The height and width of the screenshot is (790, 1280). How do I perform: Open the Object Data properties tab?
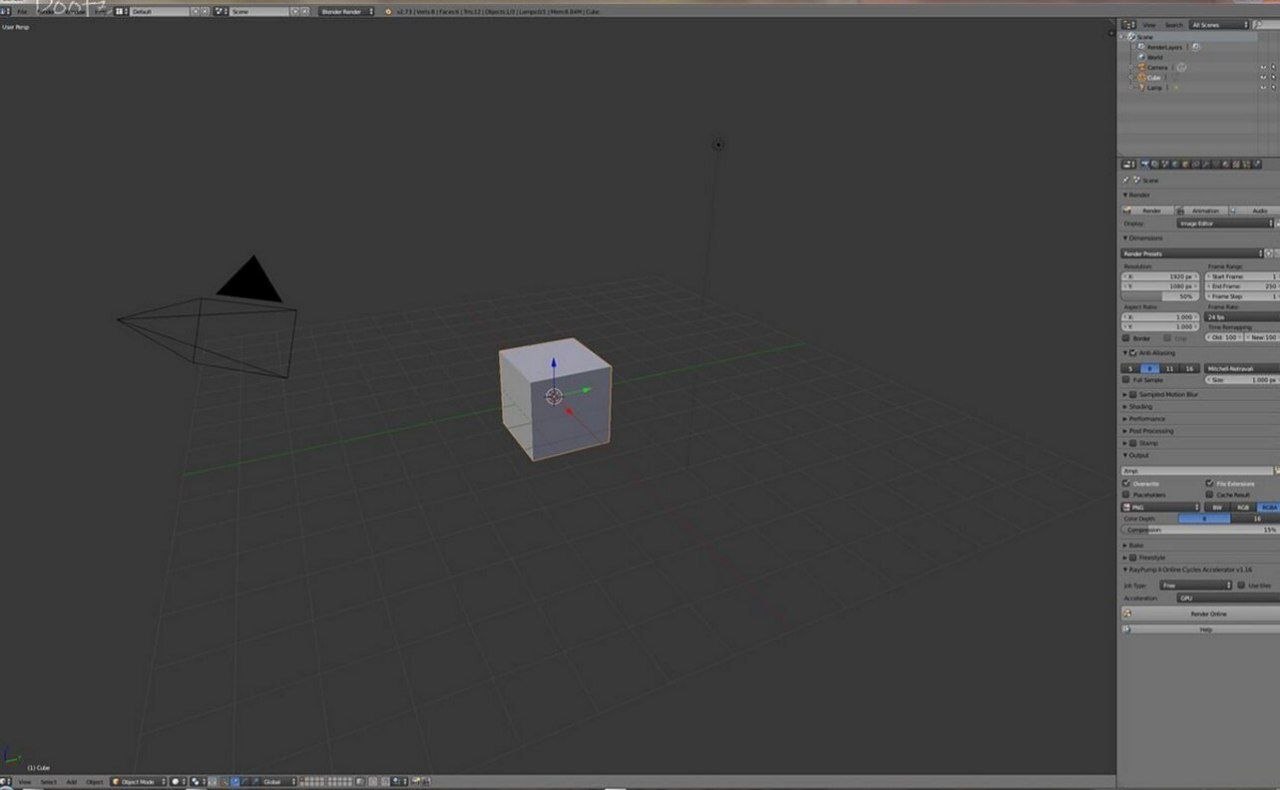(x=1215, y=164)
